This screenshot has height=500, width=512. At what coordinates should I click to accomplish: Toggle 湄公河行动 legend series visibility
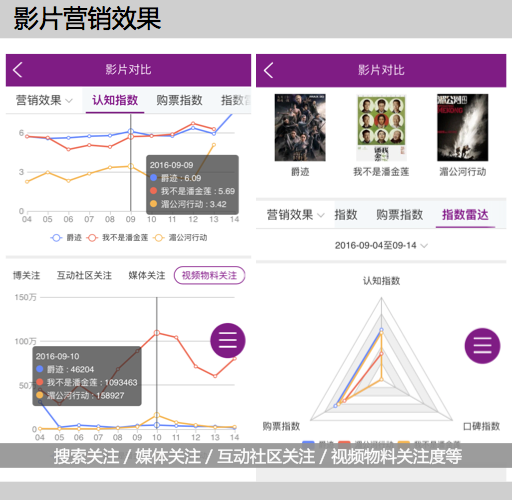tap(180, 238)
